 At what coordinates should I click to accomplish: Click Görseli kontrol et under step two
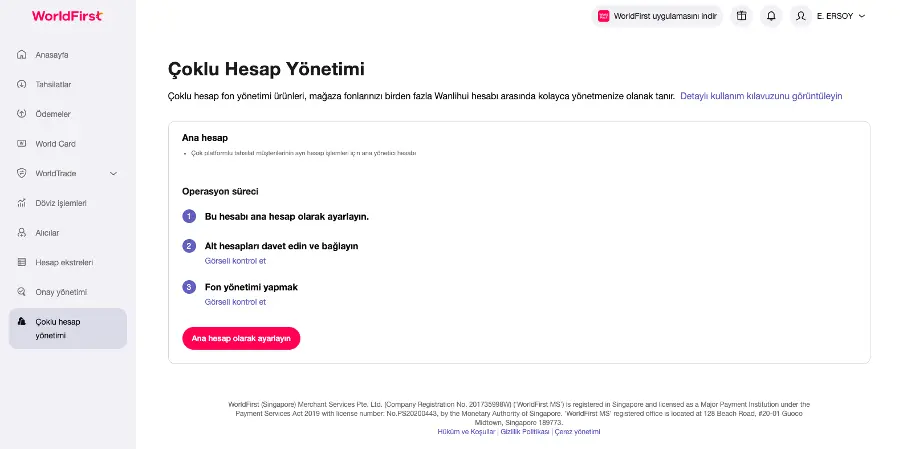(235, 261)
